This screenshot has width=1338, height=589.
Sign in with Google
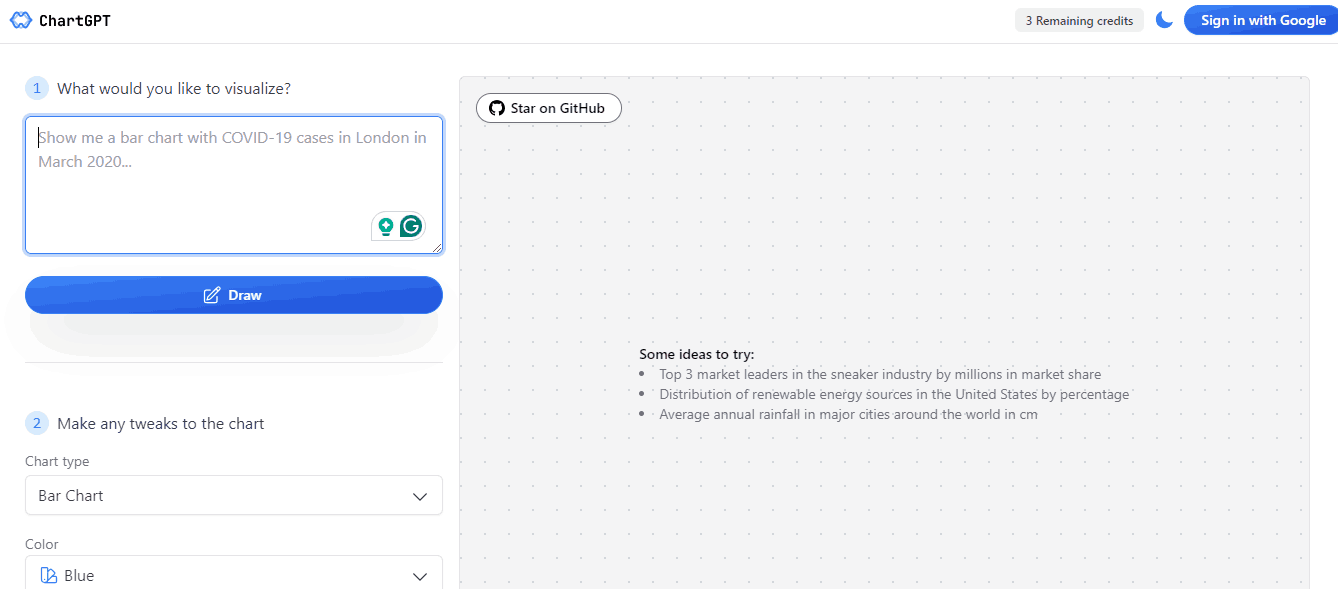1261,19
